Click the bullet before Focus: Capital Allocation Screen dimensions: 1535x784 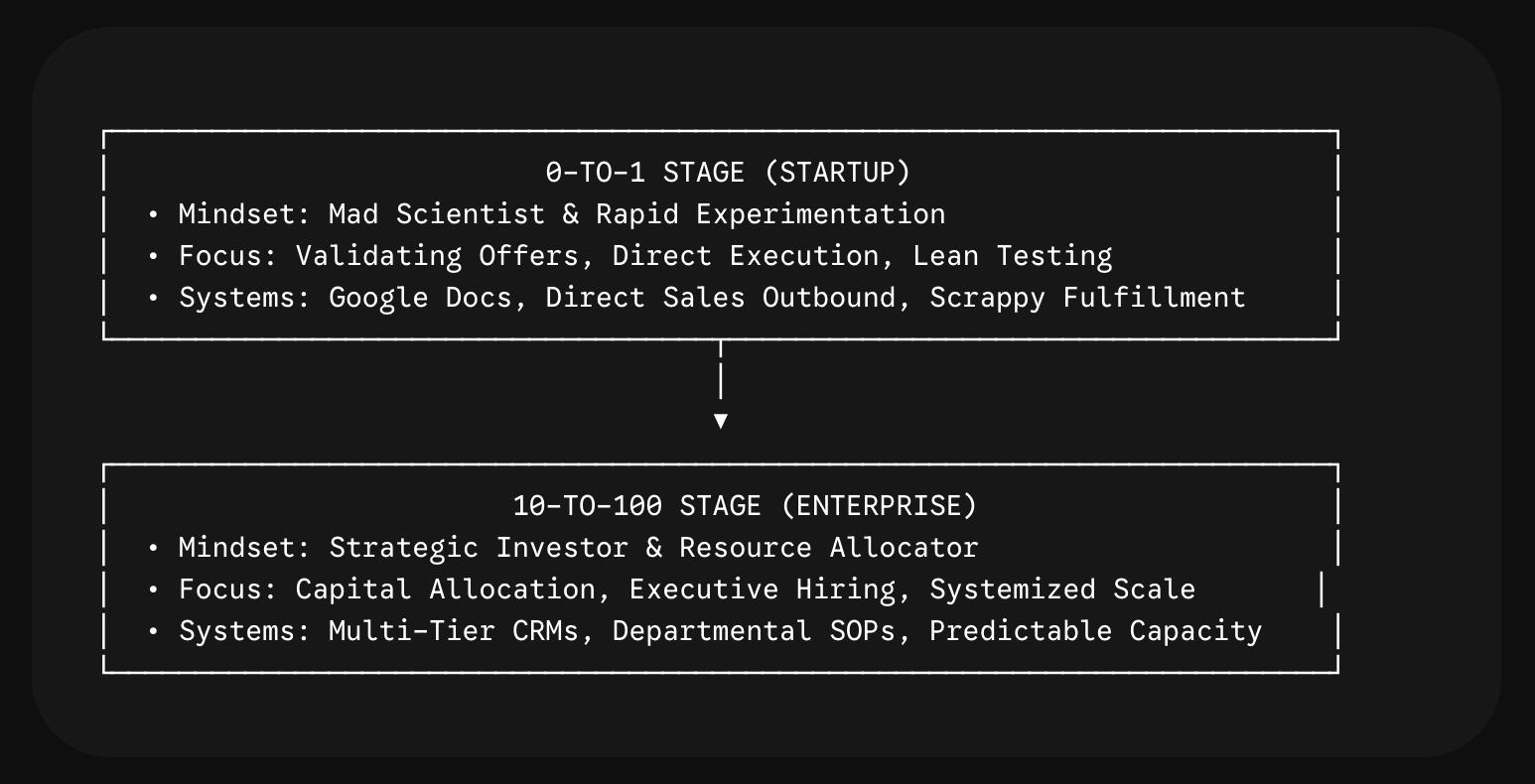[x=153, y=589]
